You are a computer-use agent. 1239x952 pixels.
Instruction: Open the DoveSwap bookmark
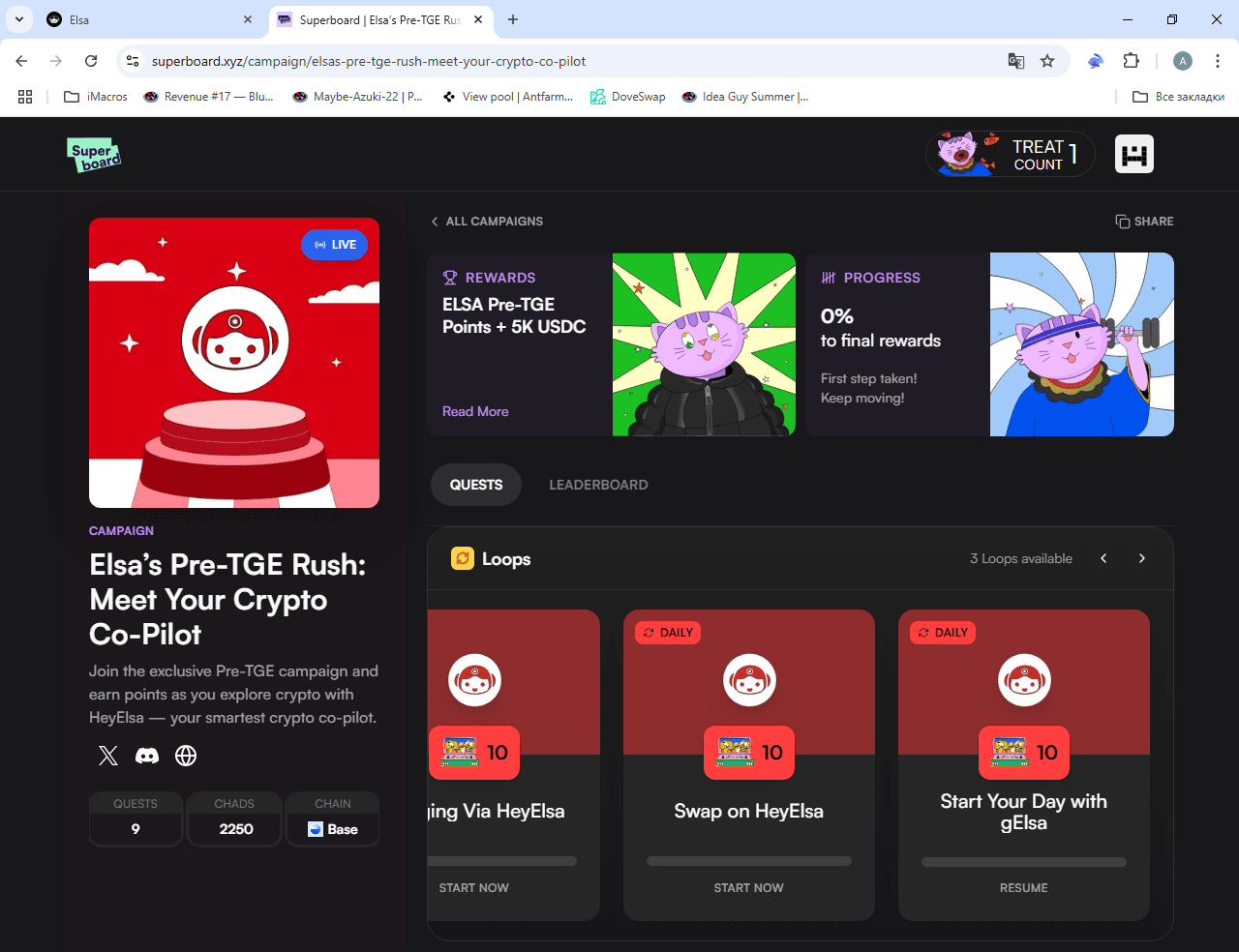(x=628, y=97)
